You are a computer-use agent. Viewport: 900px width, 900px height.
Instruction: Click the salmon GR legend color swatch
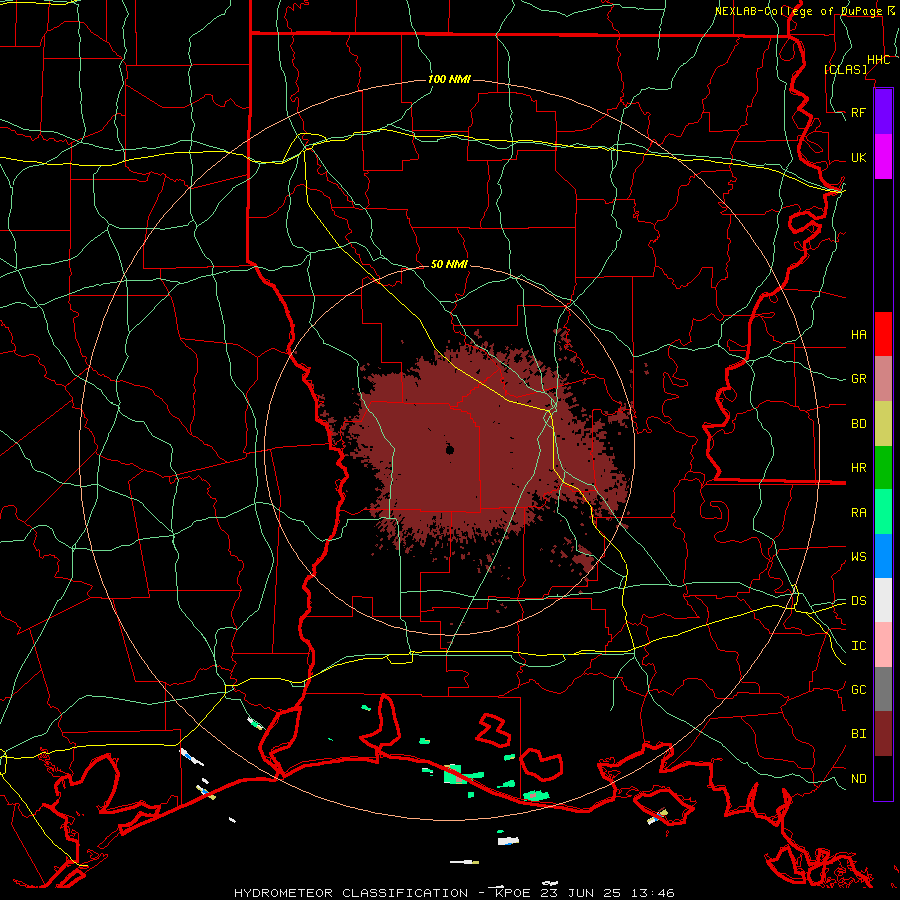(x=883, y=378)
